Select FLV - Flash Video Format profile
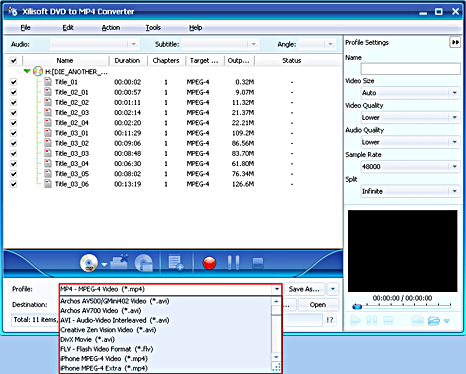The height and width of the screenshot is (374, 466). tap(166, 349)
